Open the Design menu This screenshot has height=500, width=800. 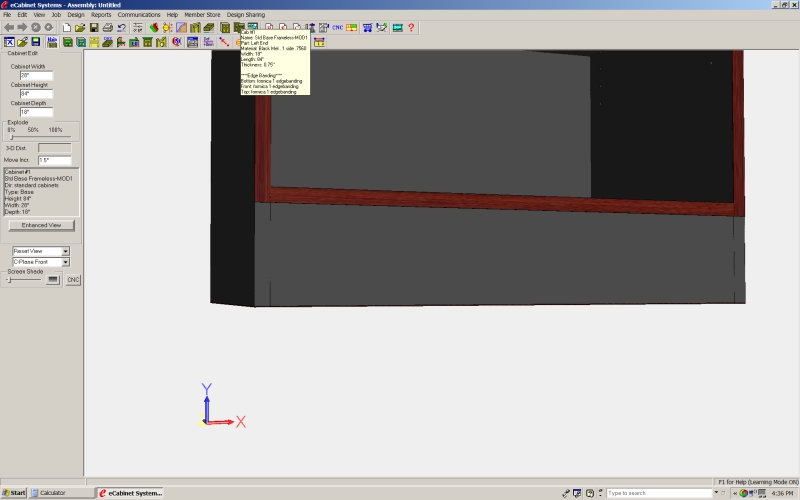tap(76, 15)
